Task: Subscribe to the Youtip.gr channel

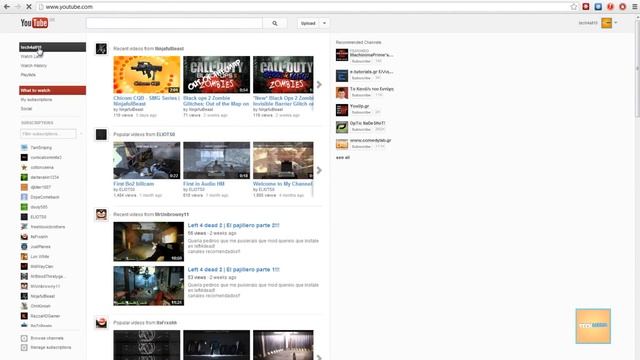Action: click(x=361, y=112)
